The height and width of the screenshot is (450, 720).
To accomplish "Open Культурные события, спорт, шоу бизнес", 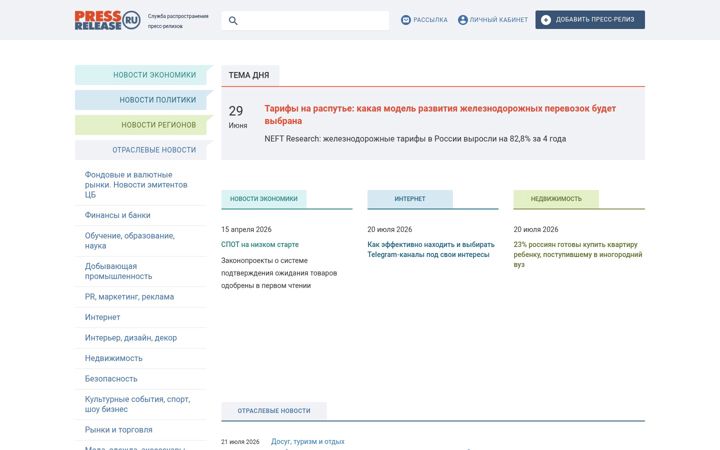I will [x=137, y=404].
